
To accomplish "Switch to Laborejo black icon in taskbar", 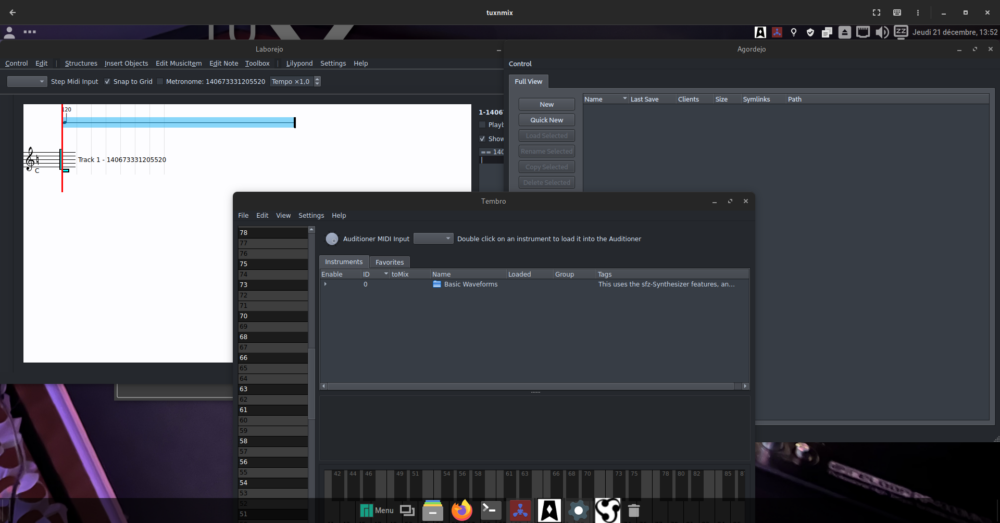I will pyautogui.click(x=549, y=510).
